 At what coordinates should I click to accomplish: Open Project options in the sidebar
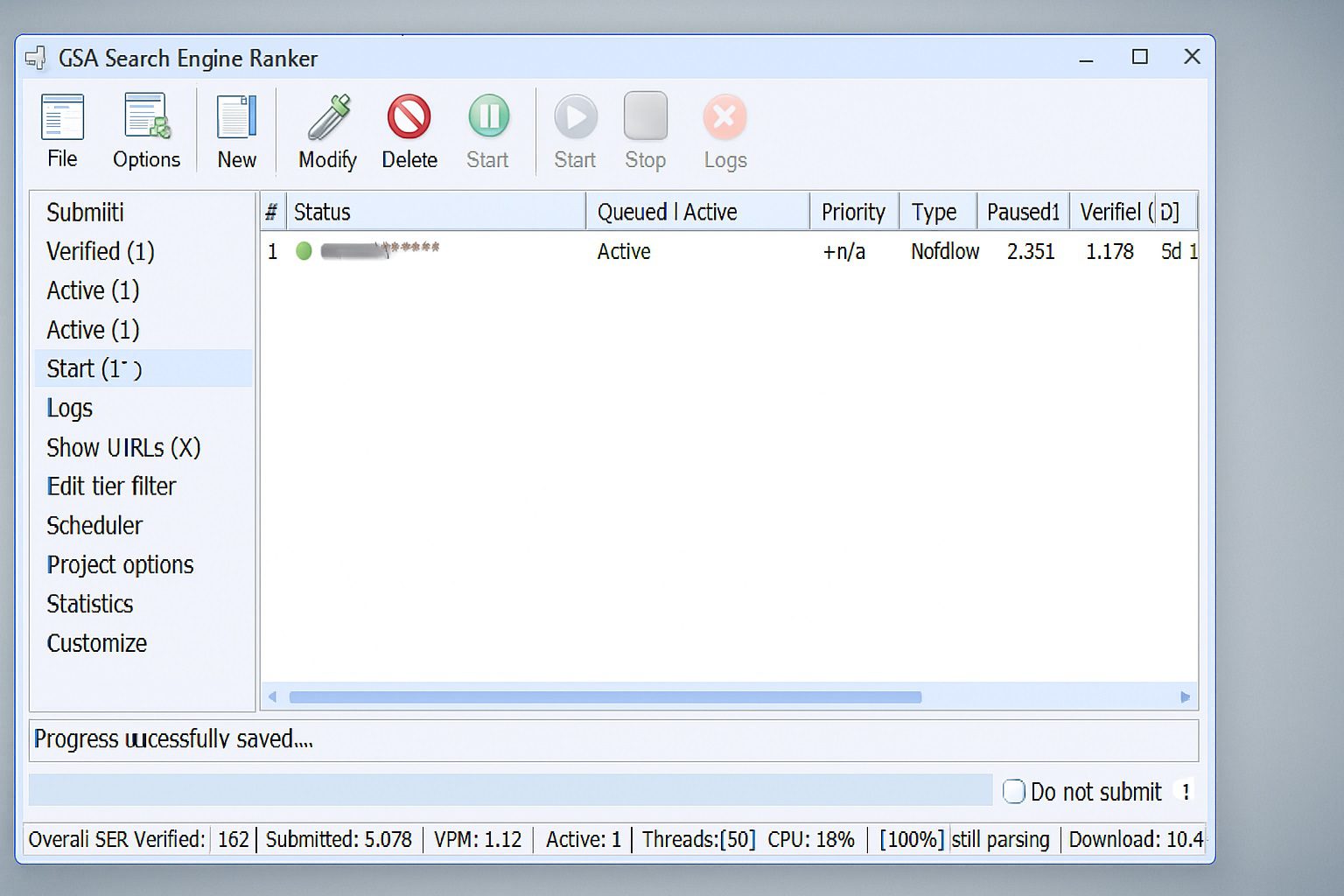120,565
